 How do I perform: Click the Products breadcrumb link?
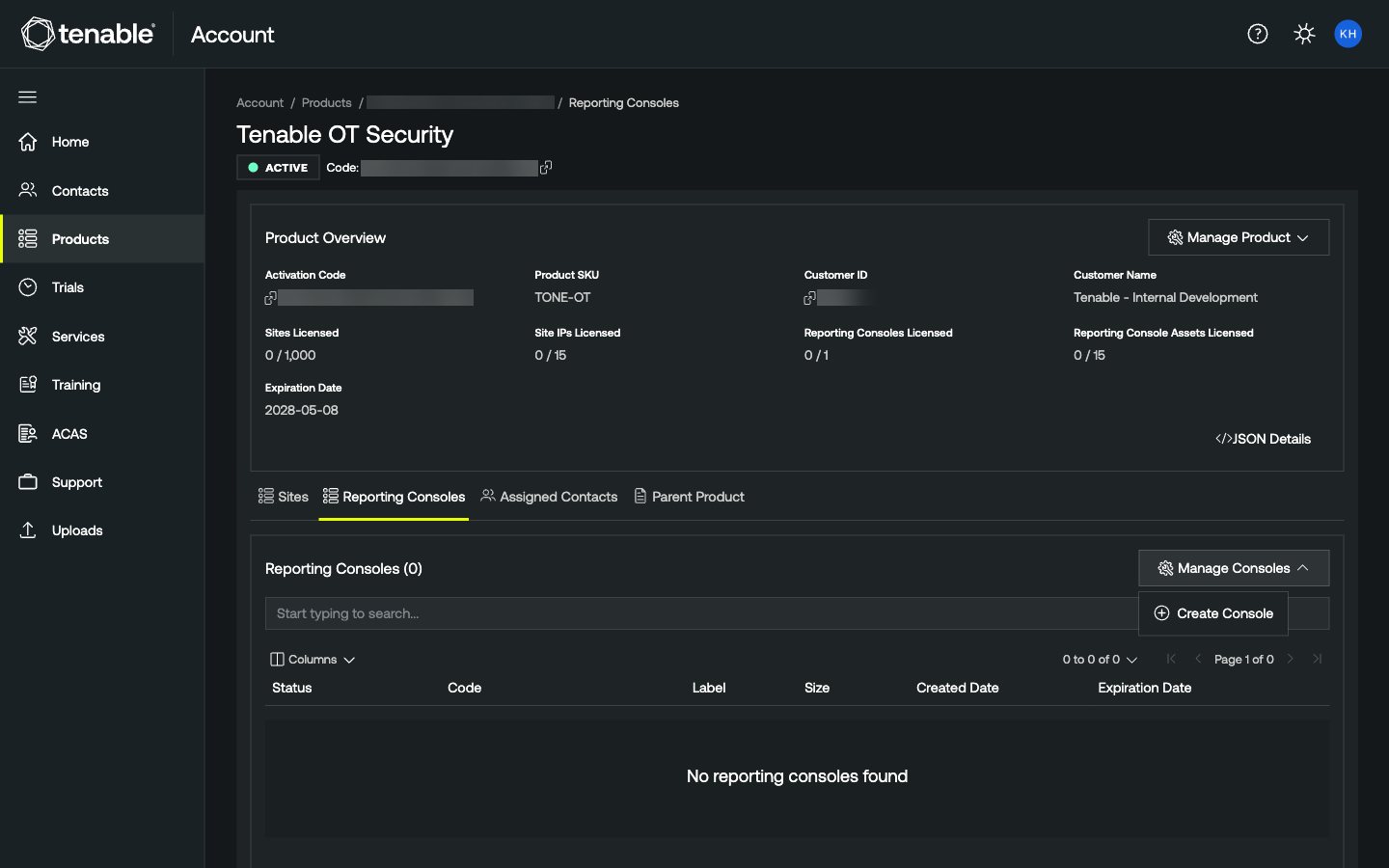[x=326, y=103]
